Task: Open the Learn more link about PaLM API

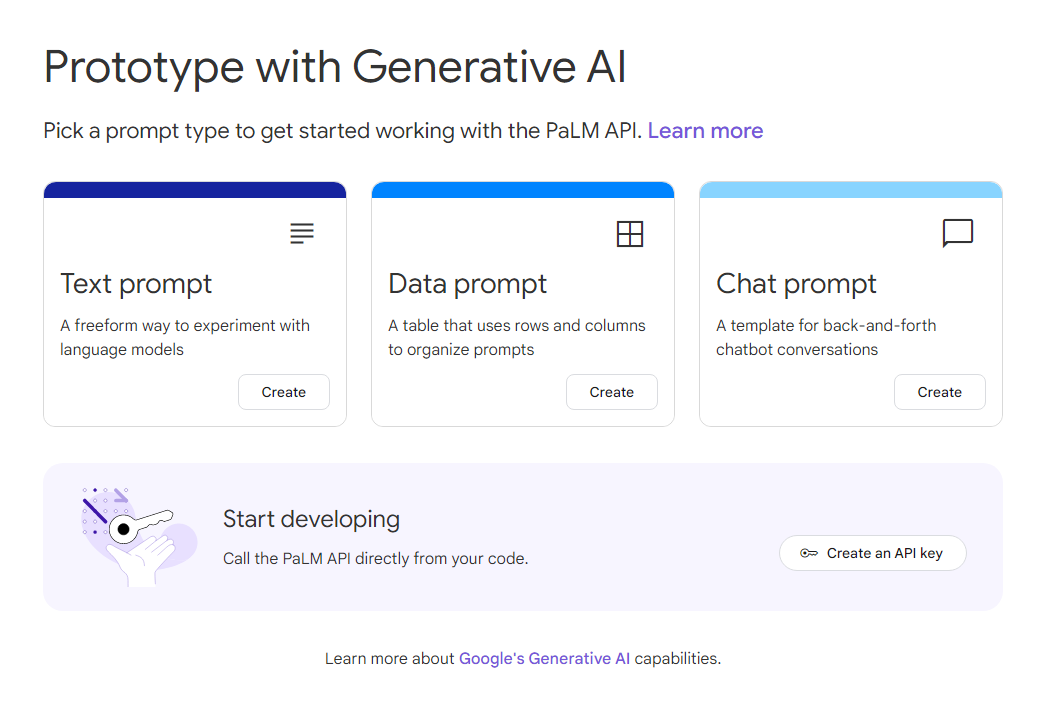Action: pos(705,131)
